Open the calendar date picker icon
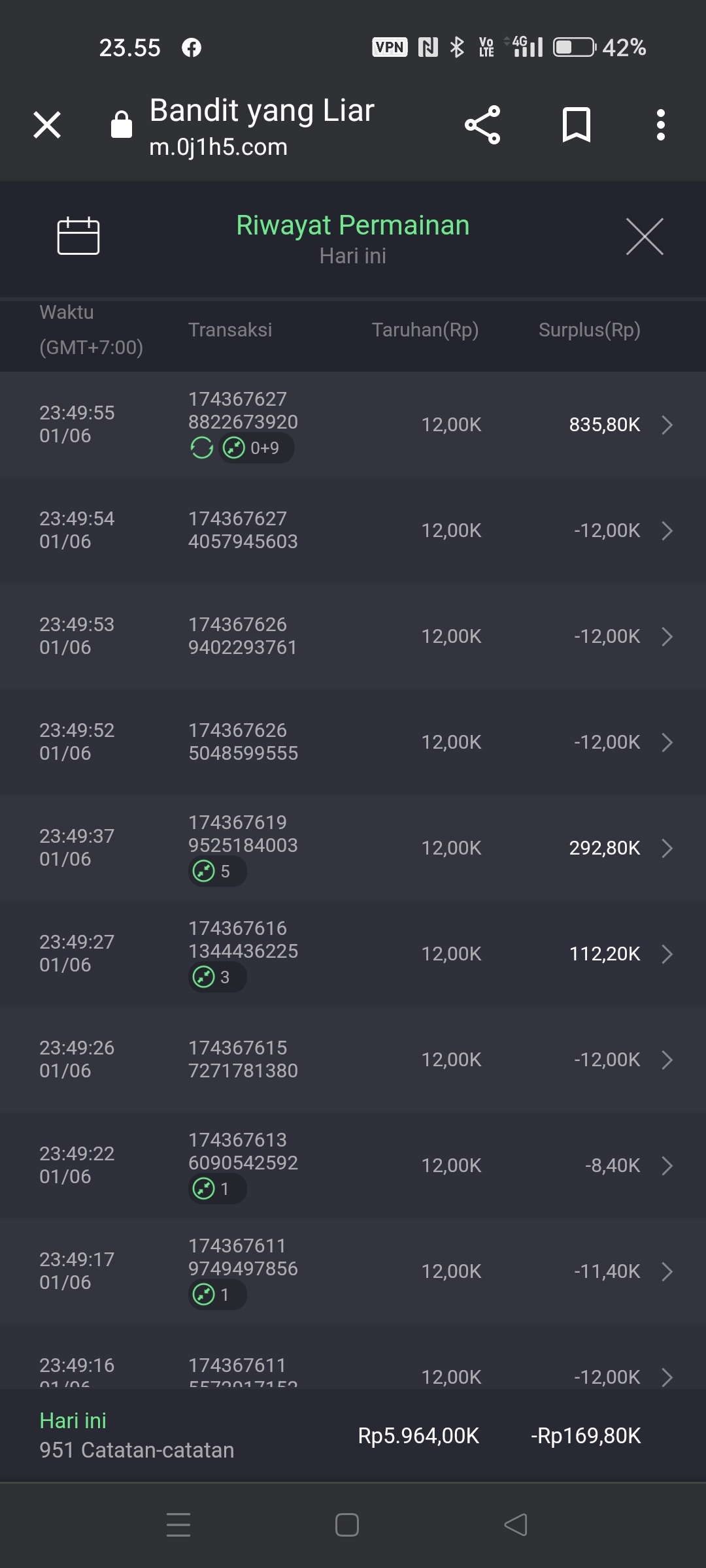Viewport: 706px width, 1568px height. [x=78, y=235]
